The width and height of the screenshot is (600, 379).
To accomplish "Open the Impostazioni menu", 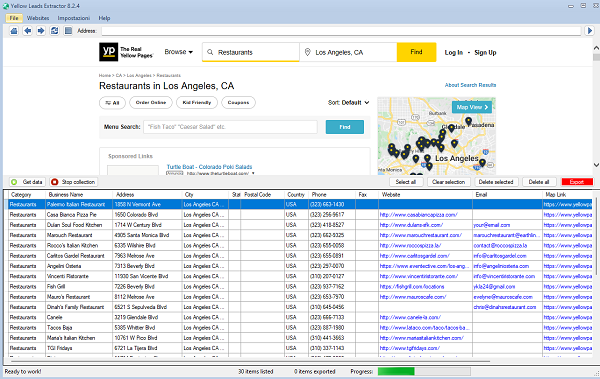I will pos(73,18).
